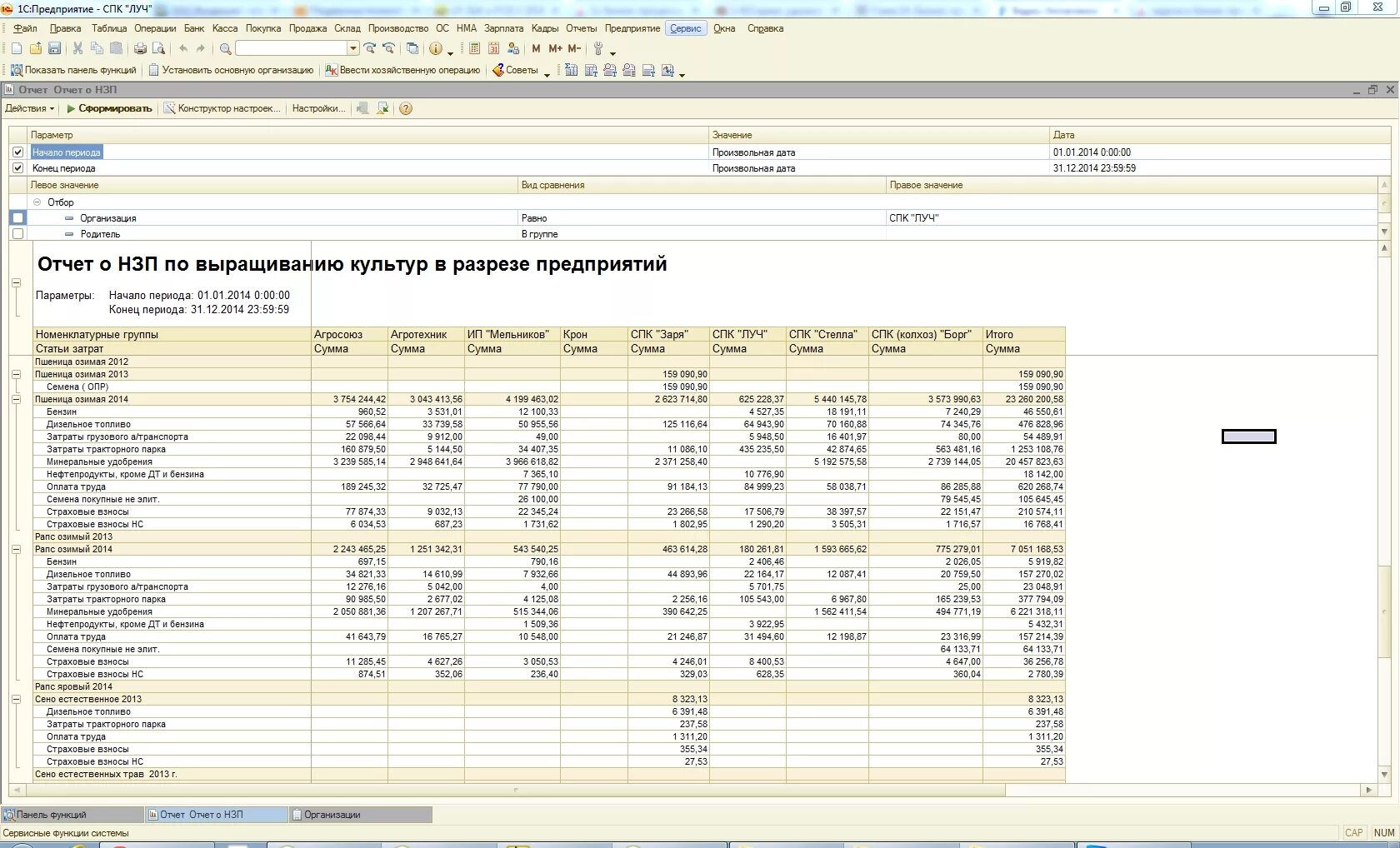Click the Find next icon

tap(370, 49)
